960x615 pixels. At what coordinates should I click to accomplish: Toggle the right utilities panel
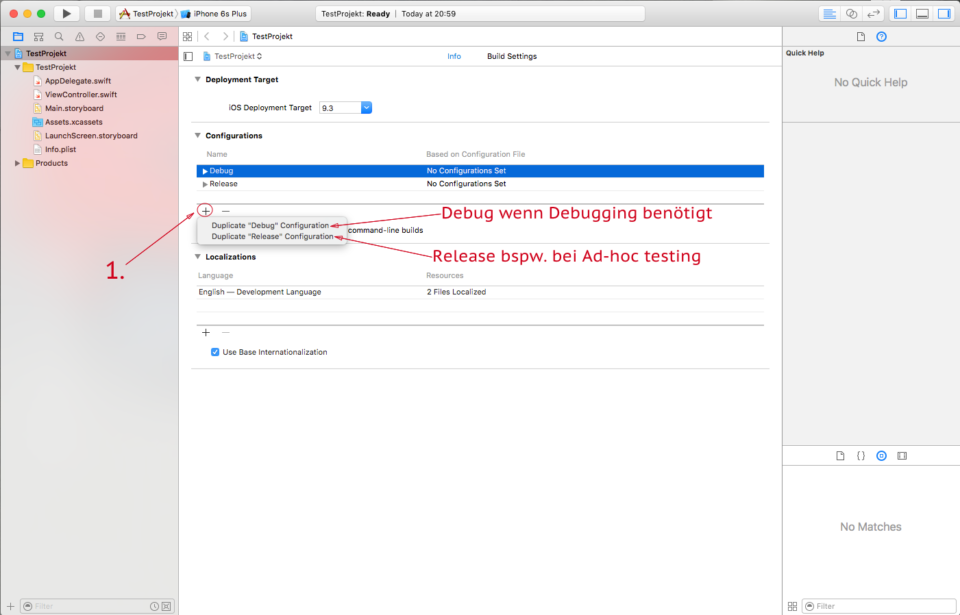point(943,13)
